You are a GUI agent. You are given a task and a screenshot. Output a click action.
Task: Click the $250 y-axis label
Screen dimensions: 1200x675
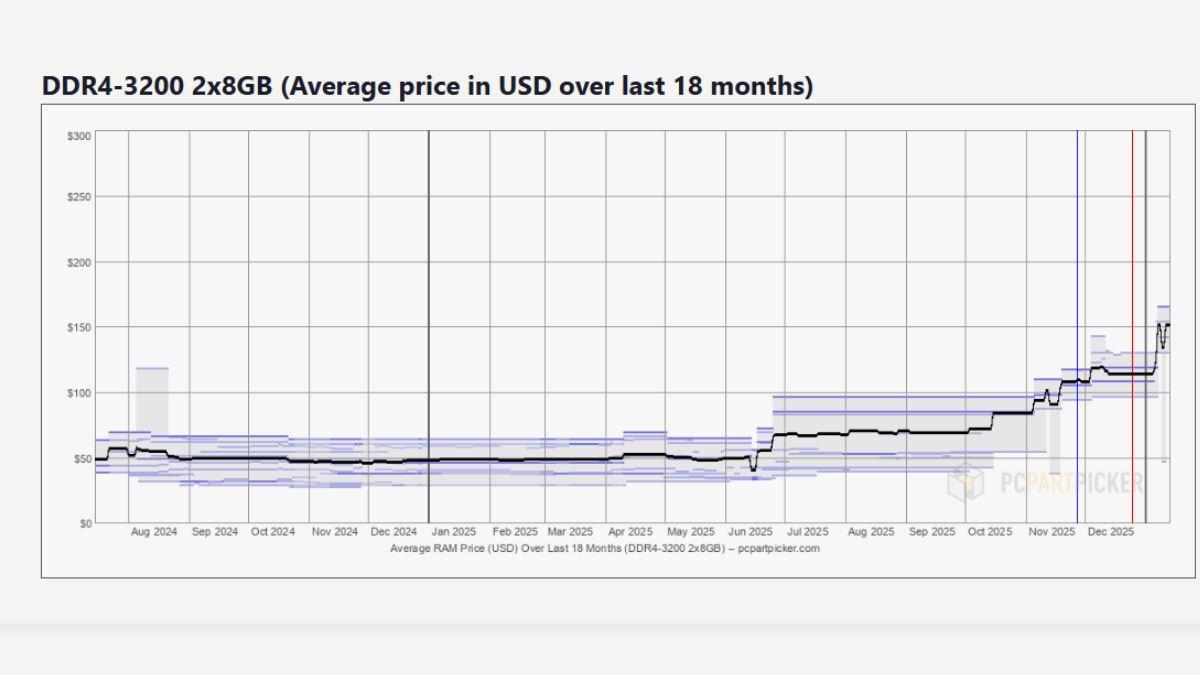pyautogui.click(x=80, y=197)
